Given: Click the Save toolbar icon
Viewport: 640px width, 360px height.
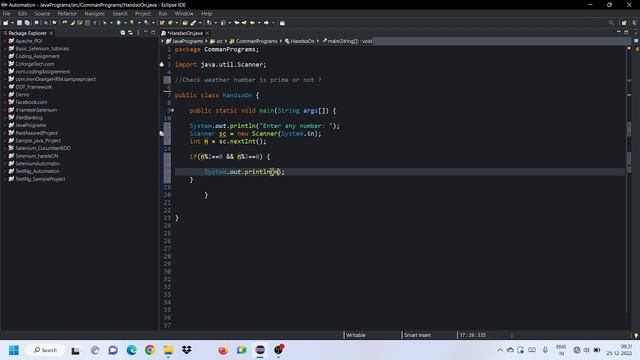Looking at the screenshot, I should pos(19,23).
